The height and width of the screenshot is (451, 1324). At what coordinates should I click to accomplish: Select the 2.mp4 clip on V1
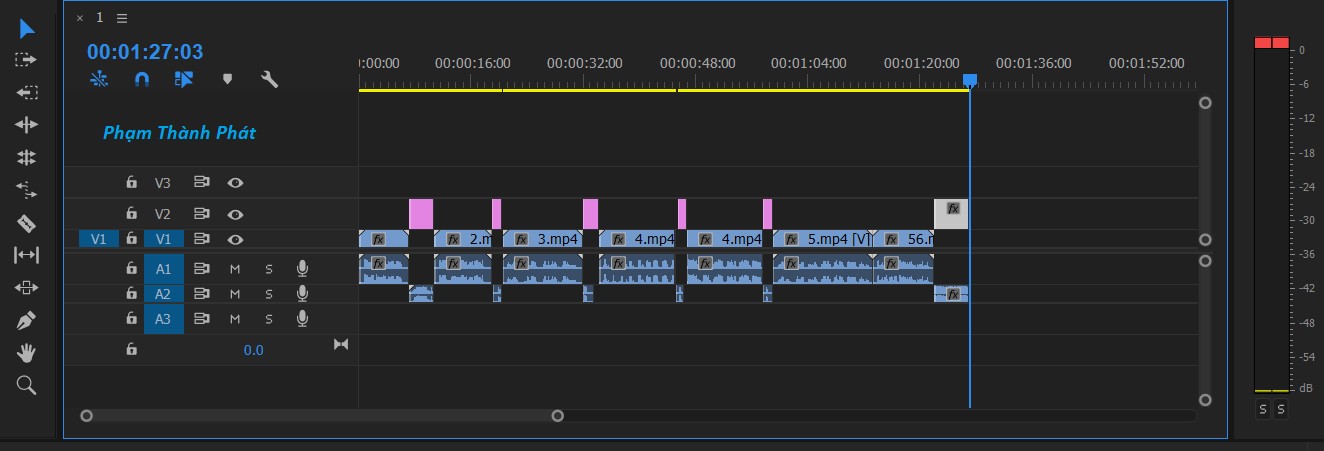pos(463,239)
